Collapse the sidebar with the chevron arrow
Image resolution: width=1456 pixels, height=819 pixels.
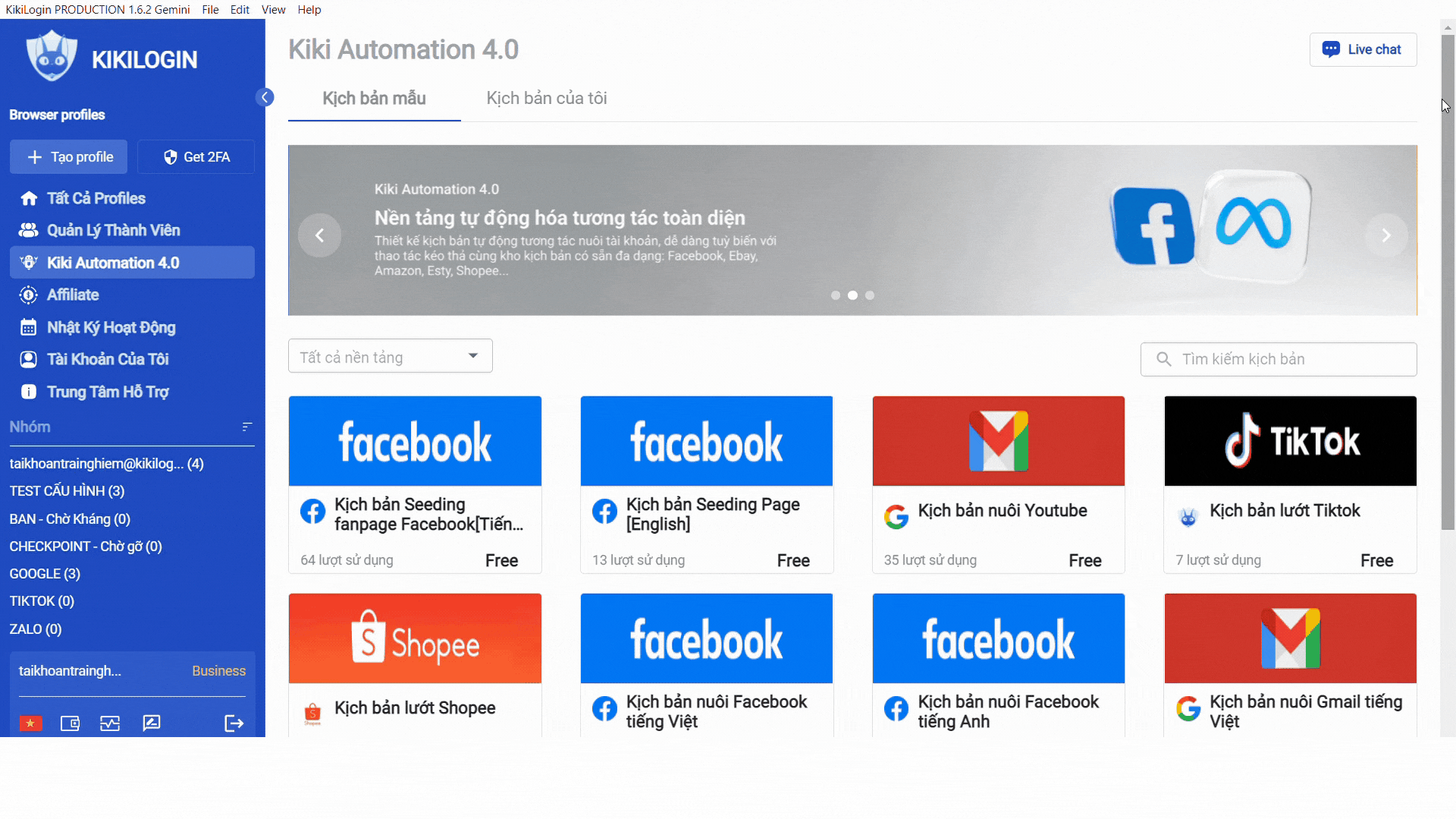click(x=265, y=97)
